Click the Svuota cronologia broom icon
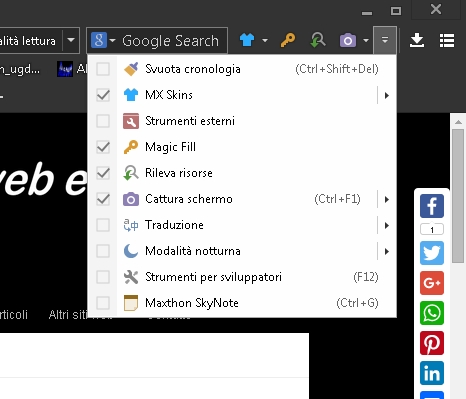This screenshot has width=466, height=399. coord(131,69)
